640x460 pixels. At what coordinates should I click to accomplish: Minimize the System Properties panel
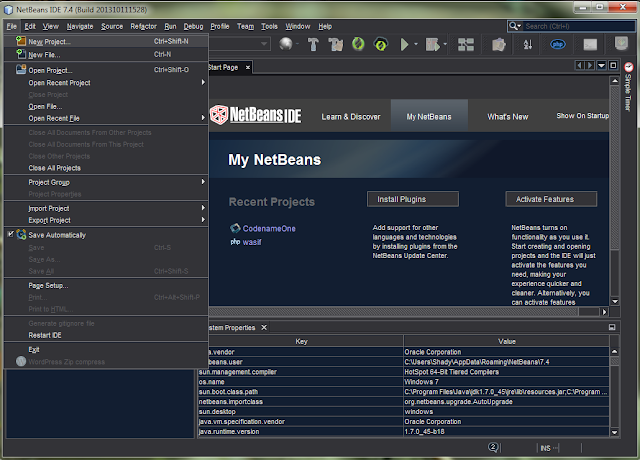[612, 327]
